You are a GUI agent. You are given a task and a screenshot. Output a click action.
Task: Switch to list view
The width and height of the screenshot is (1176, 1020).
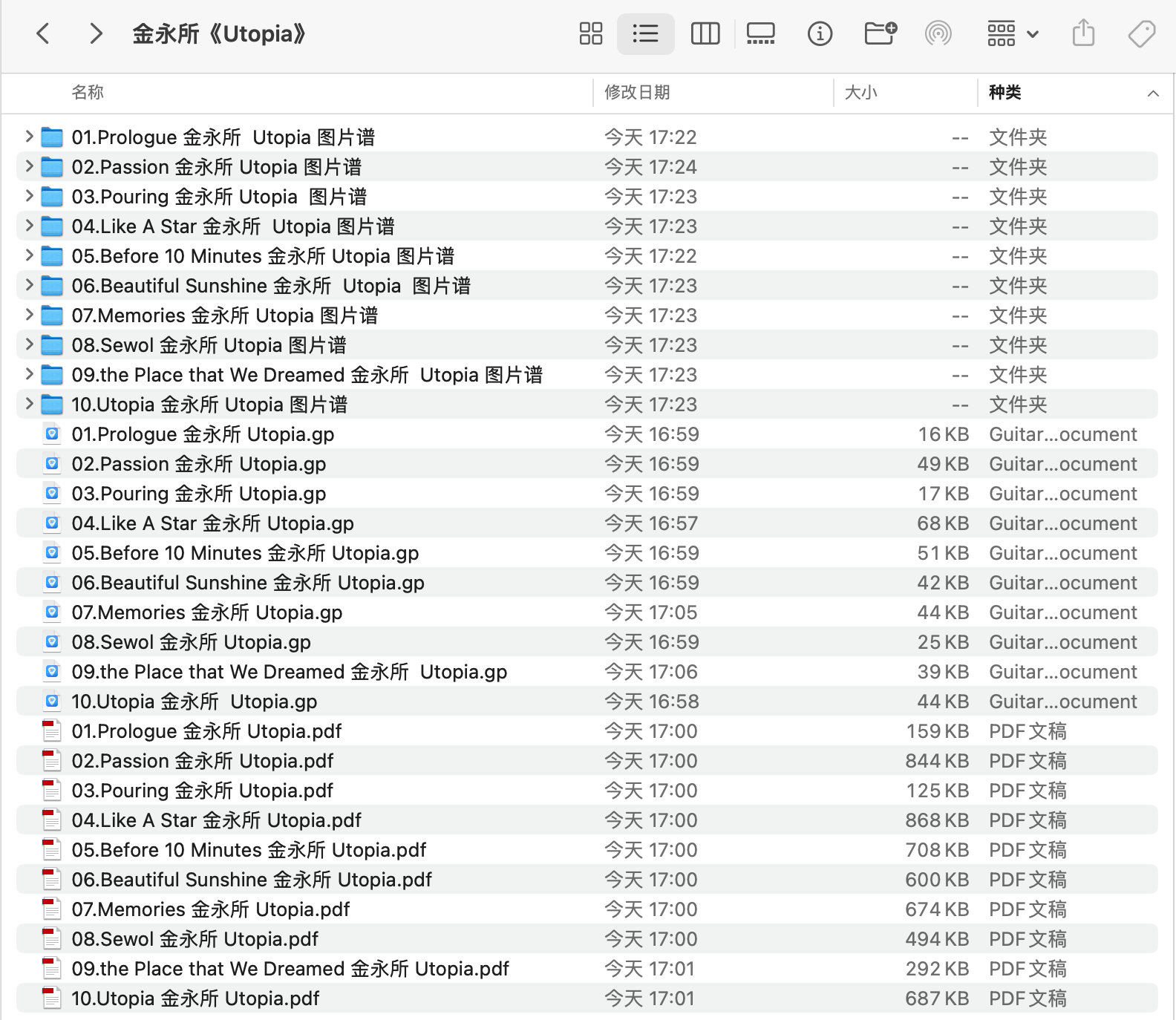[x=645, y=33]
